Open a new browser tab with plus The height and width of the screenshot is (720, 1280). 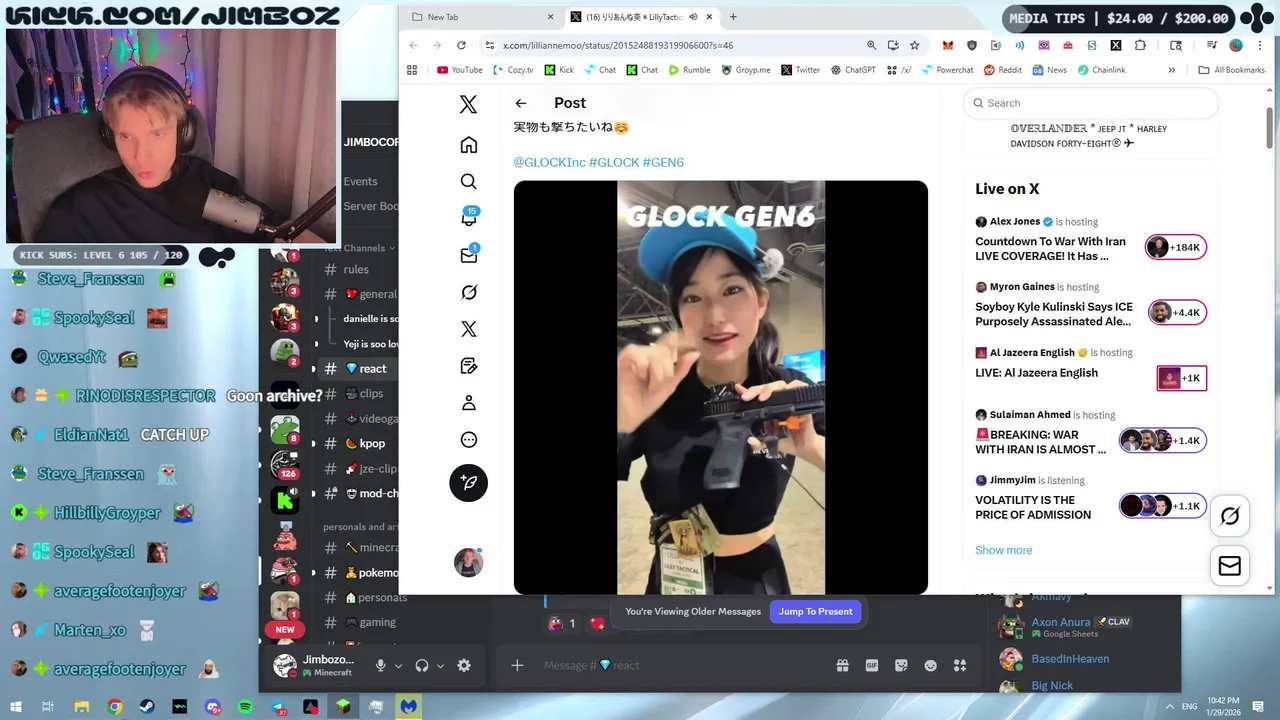[733, 17]
